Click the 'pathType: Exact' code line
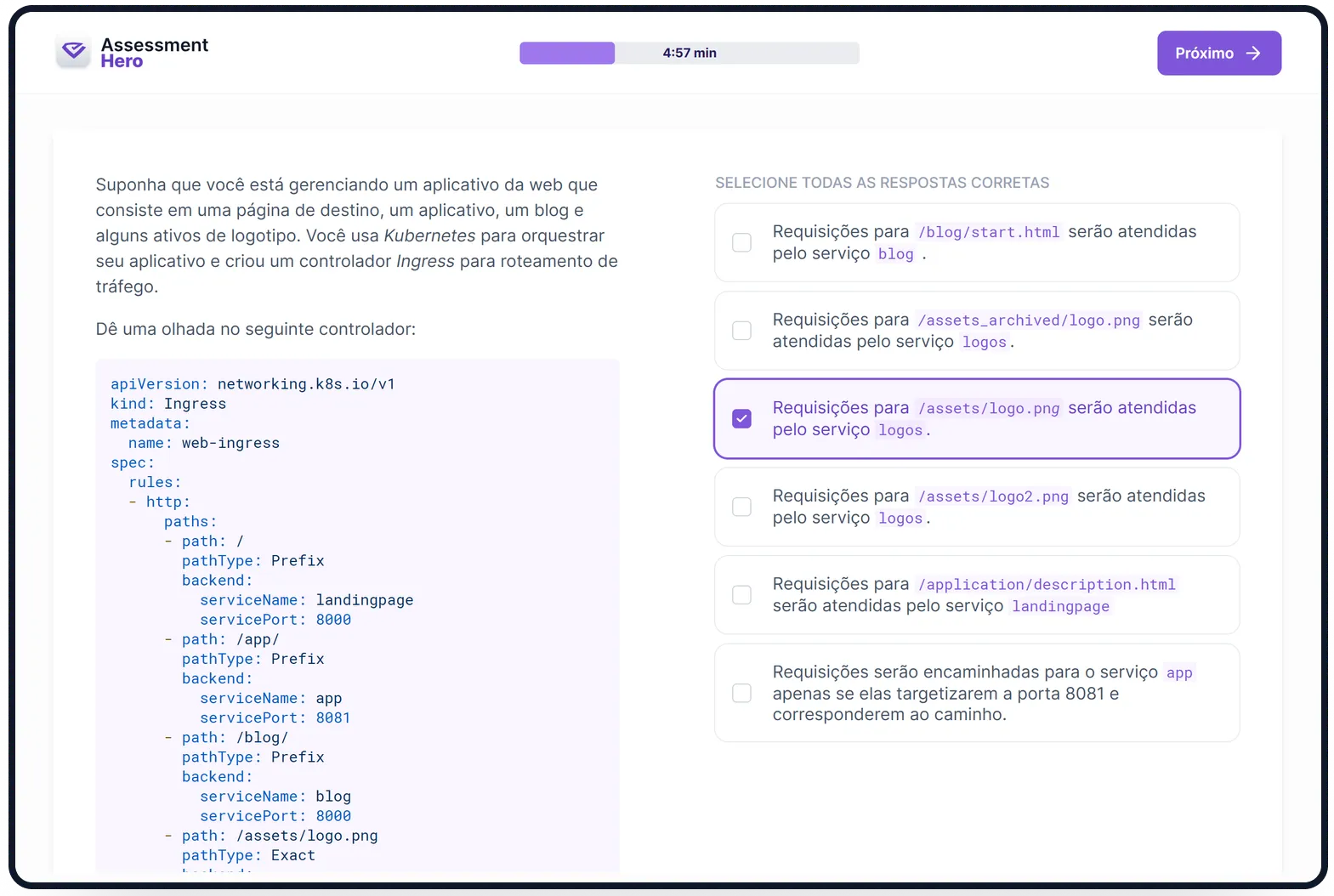Image resolution: width=1334 pixels, height=896 pixels. [x=248, y=855]
